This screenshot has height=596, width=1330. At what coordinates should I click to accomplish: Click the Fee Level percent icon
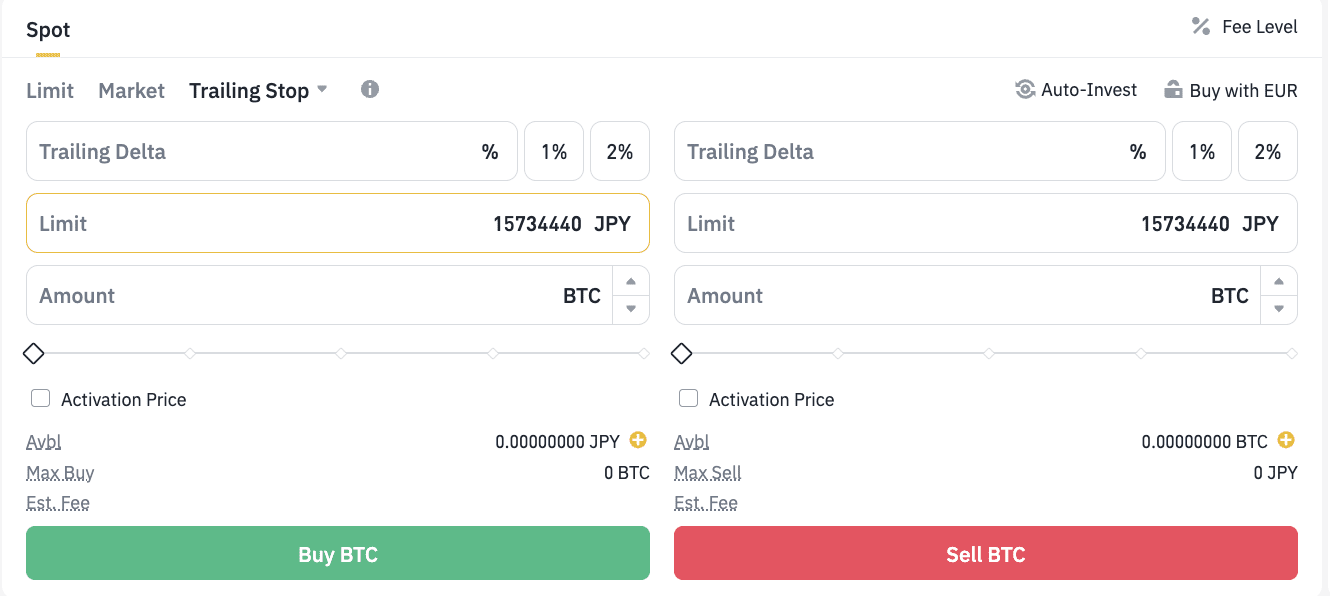[1201, 27]
